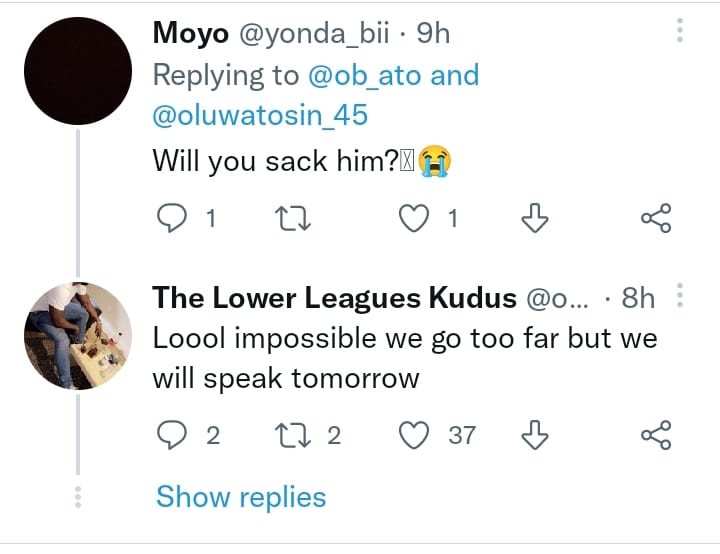The image size is (720, 554).
Task: Open The Lower Leagues Kudus profile name
Action: click(334, 298)
